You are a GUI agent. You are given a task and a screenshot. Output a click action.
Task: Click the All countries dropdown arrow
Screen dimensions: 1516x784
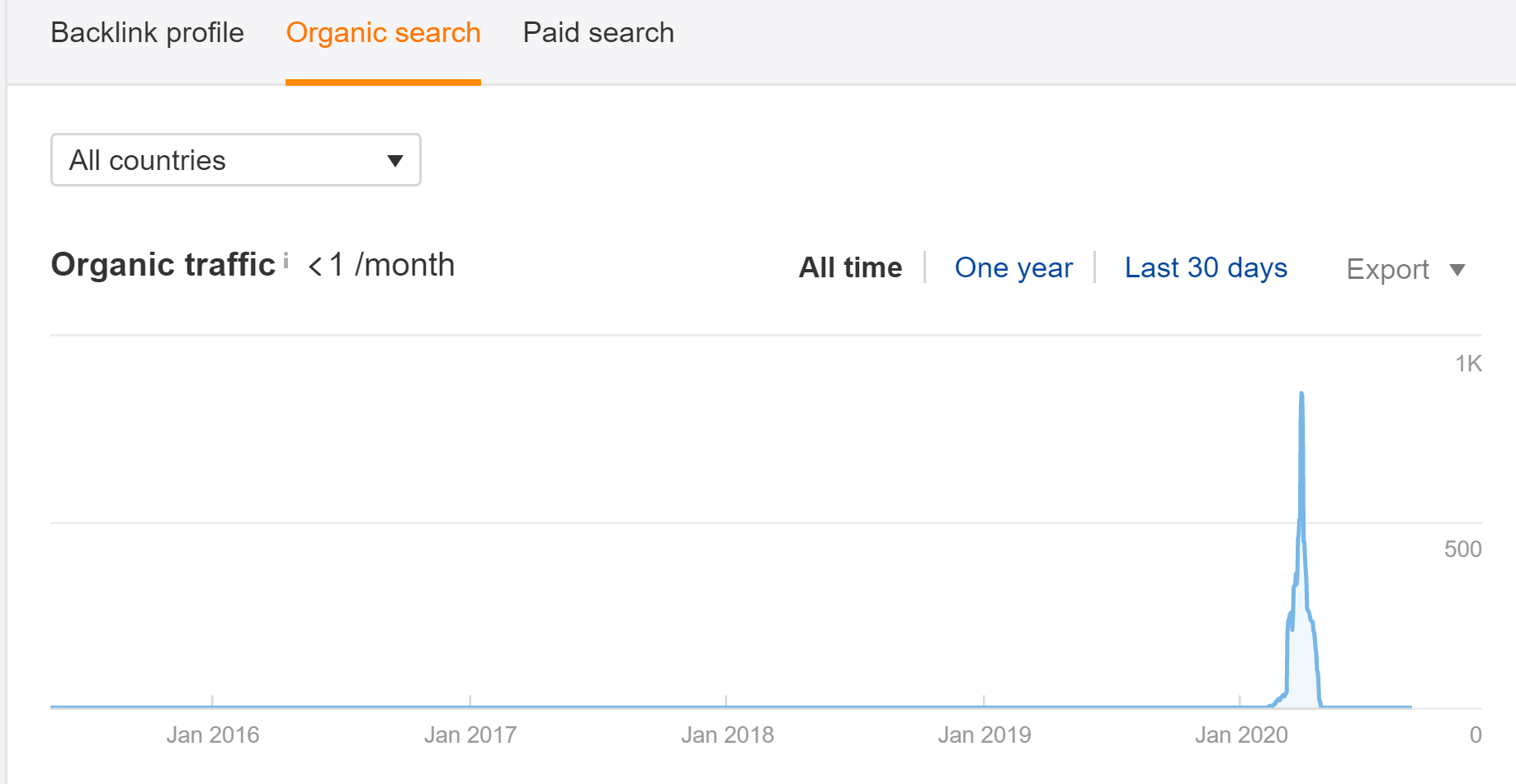395,161
